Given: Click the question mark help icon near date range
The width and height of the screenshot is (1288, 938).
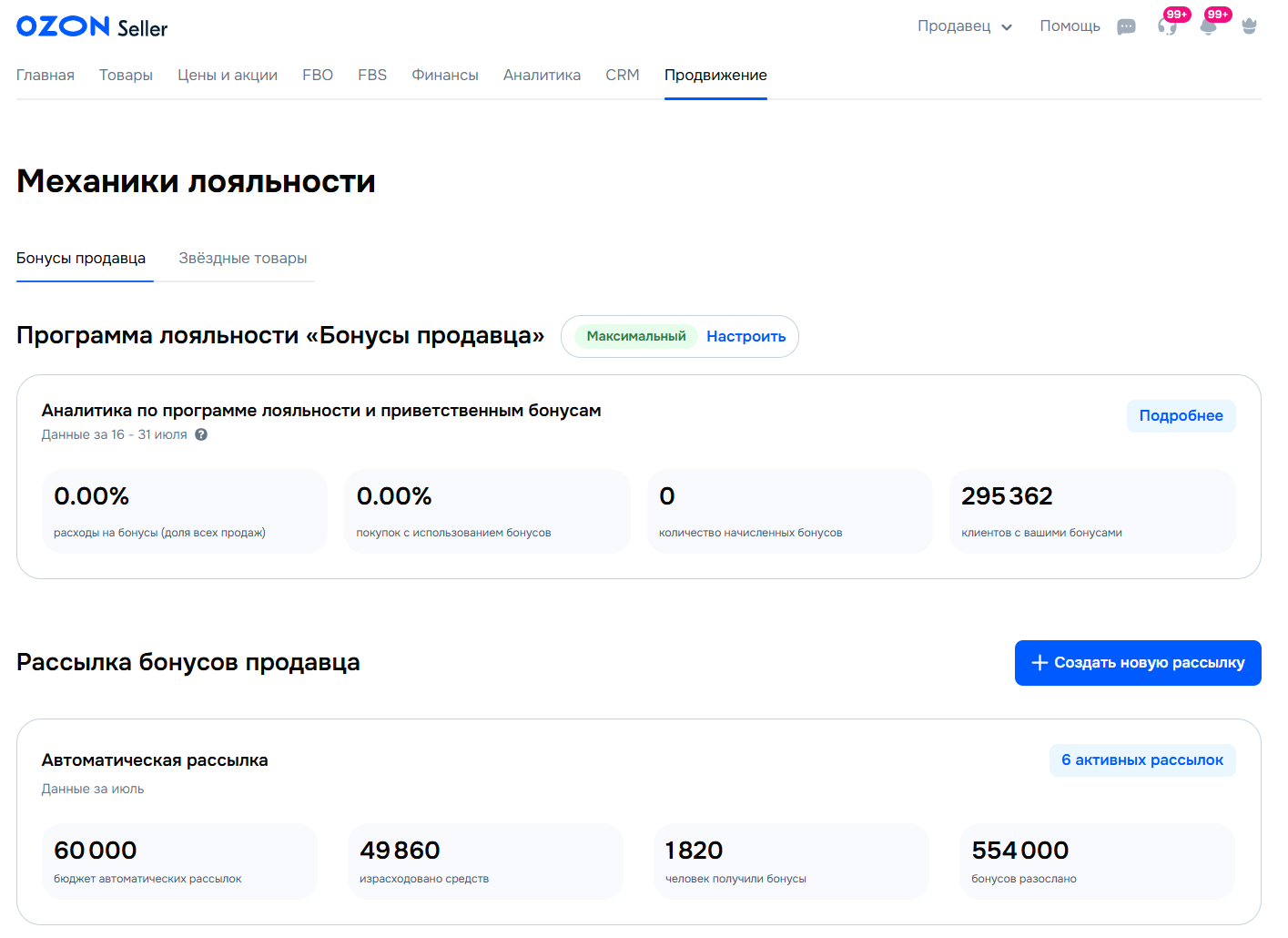Looking at the screenshot, I should (x=201, y=434).
